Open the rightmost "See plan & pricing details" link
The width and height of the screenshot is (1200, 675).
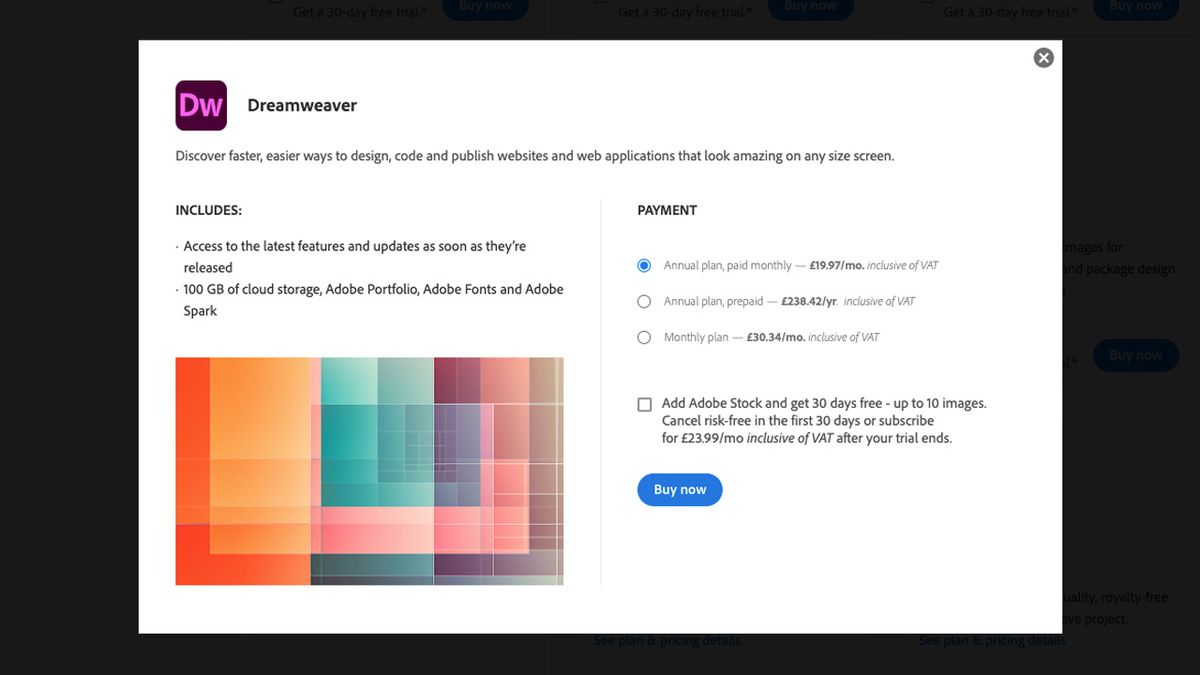pyautogui.click(x=991, y=640)
